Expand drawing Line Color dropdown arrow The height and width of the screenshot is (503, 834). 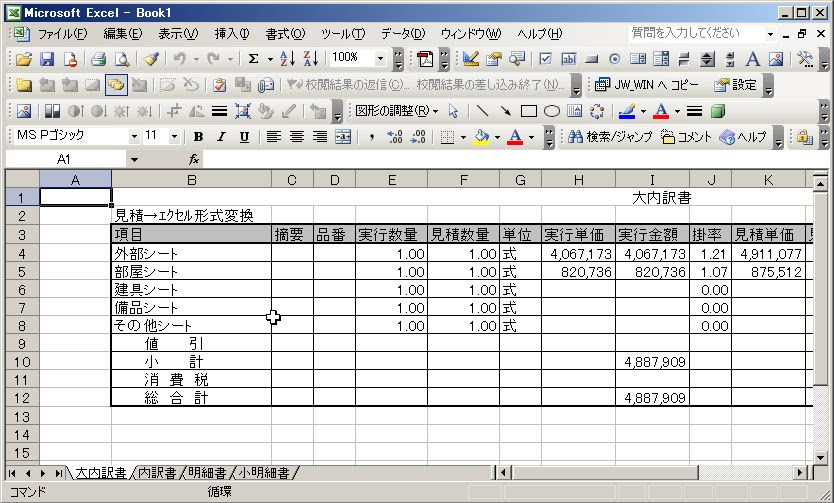(x=643, y=111)
